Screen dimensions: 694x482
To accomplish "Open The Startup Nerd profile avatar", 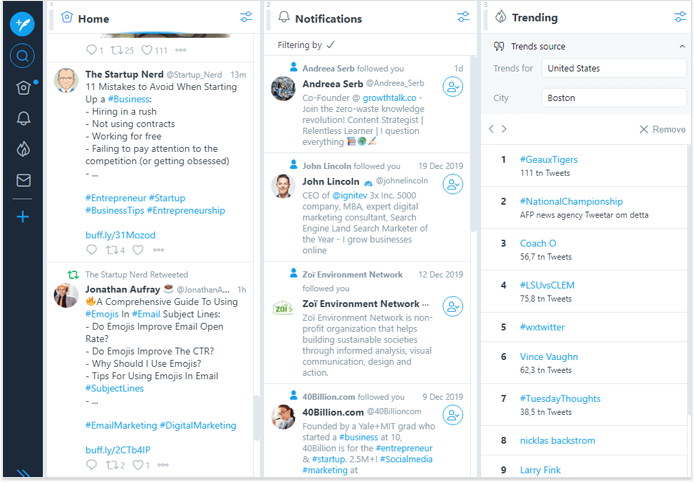I will pos(66,81).
